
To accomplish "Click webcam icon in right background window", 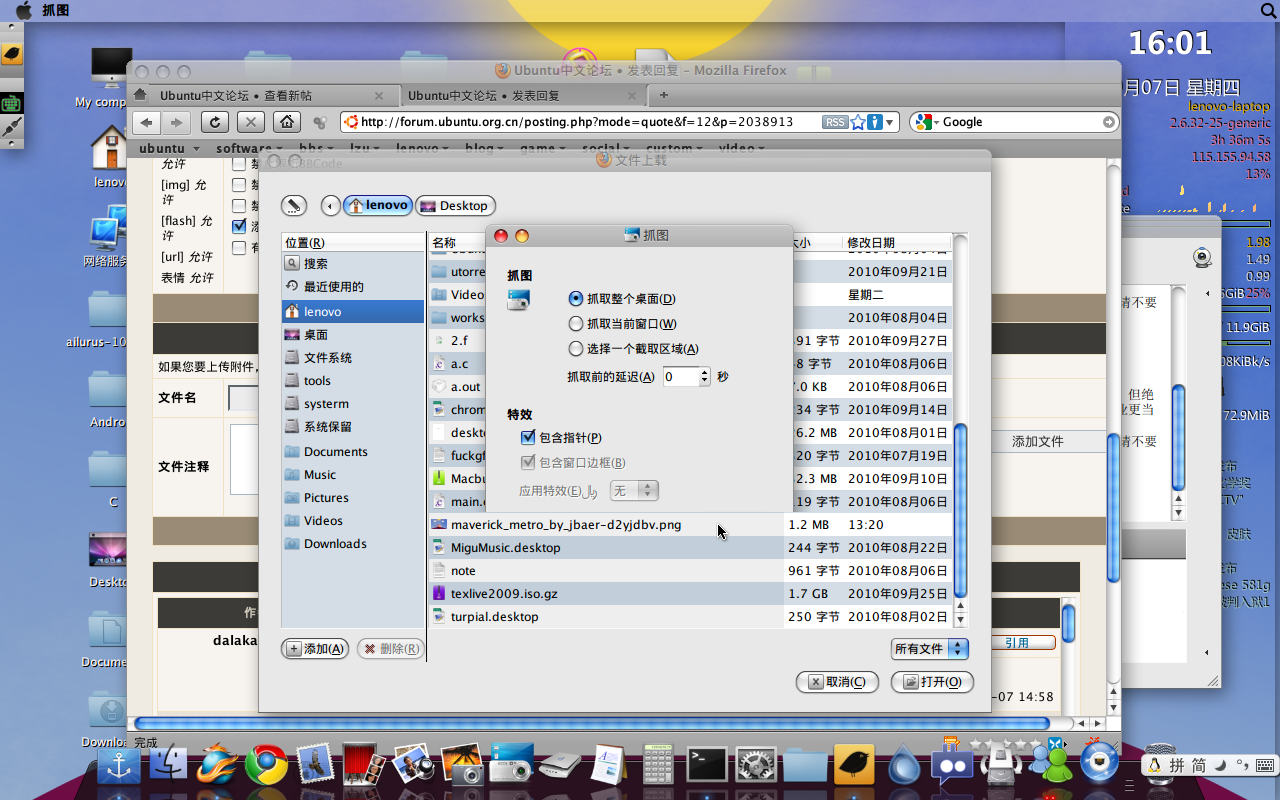I will pyautogui.click(x=1202, y=257).
